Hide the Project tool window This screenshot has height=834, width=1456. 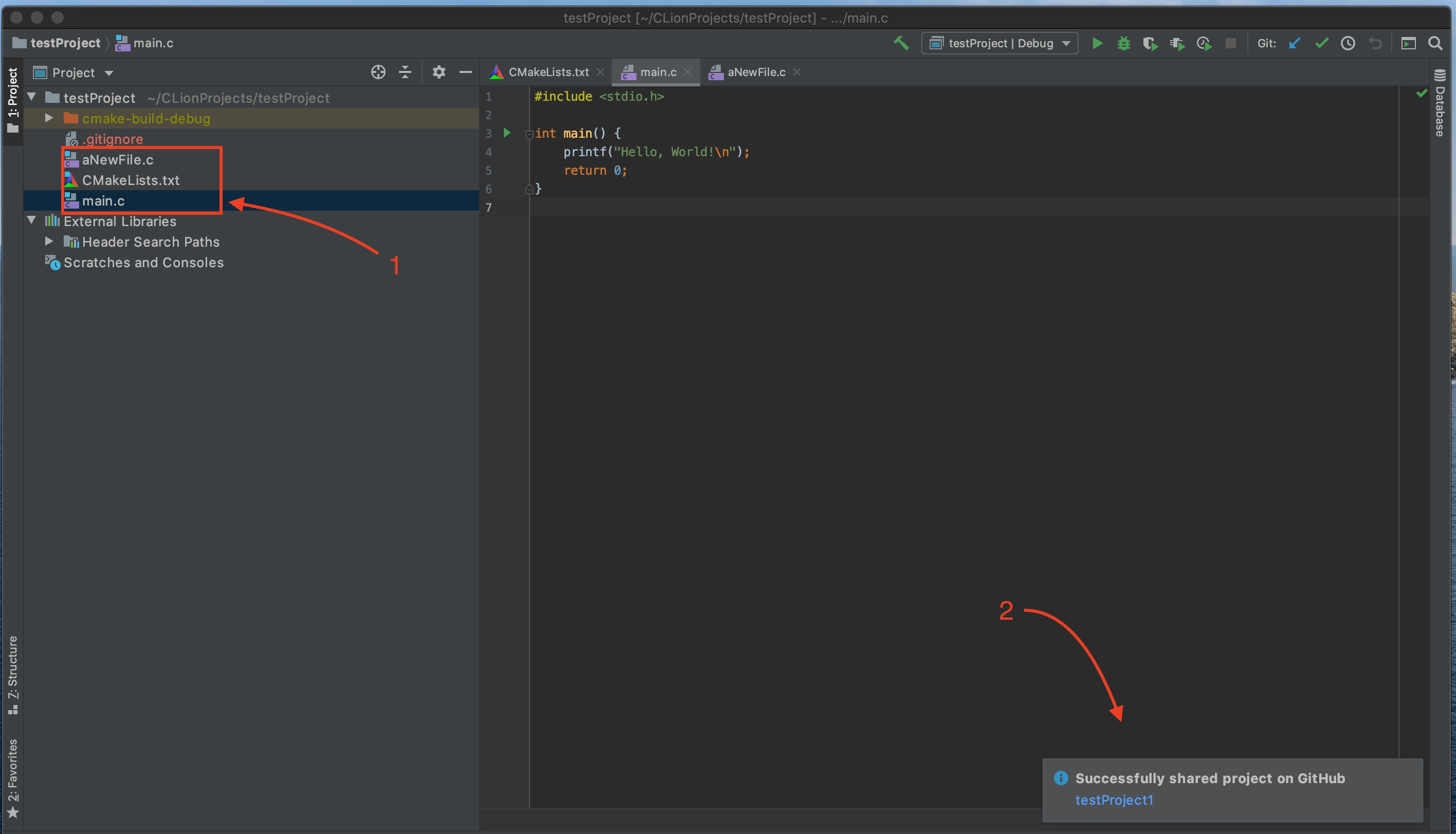[x=466, y=72]
